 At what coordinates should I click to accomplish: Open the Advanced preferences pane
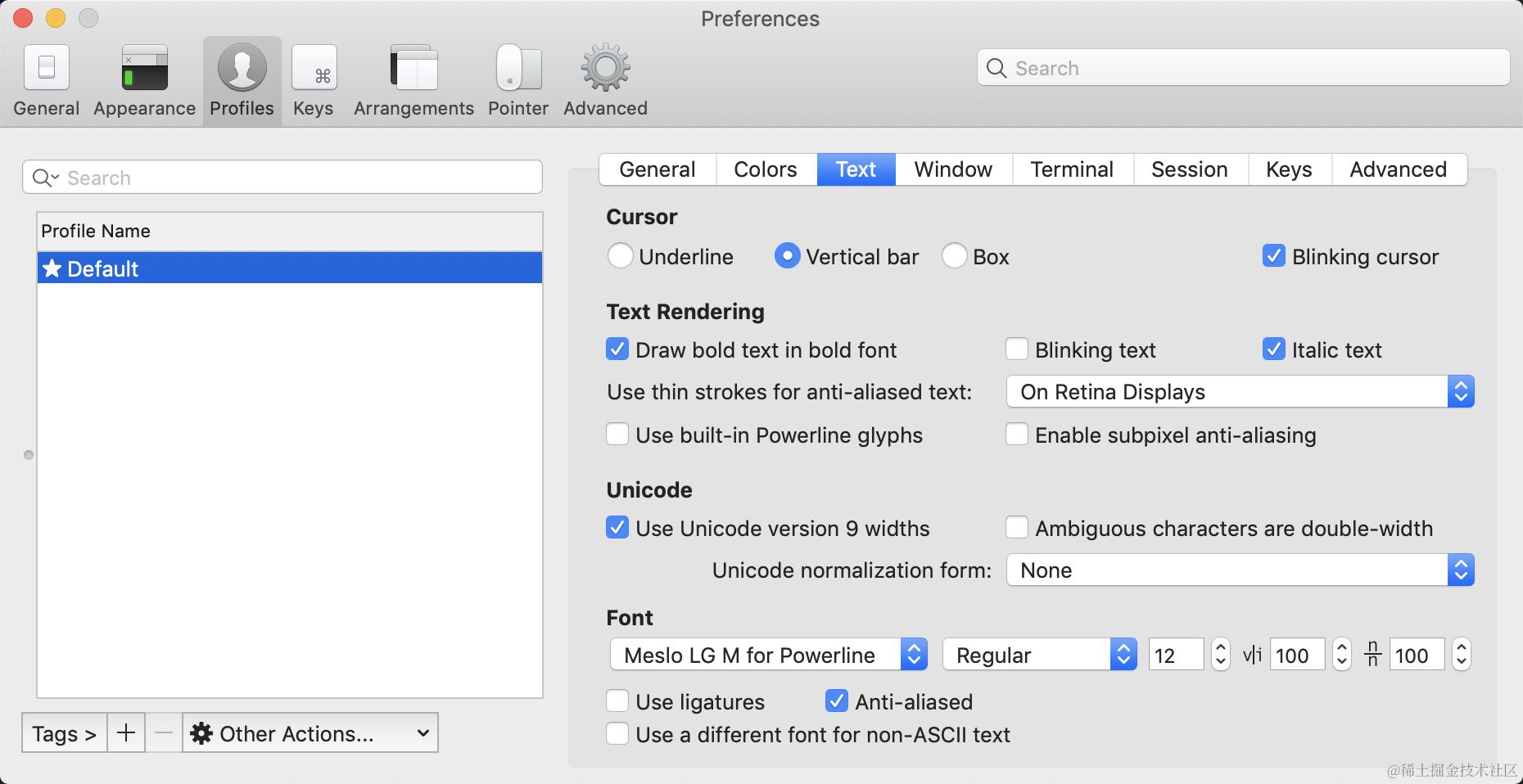click(x=603, y=78)
